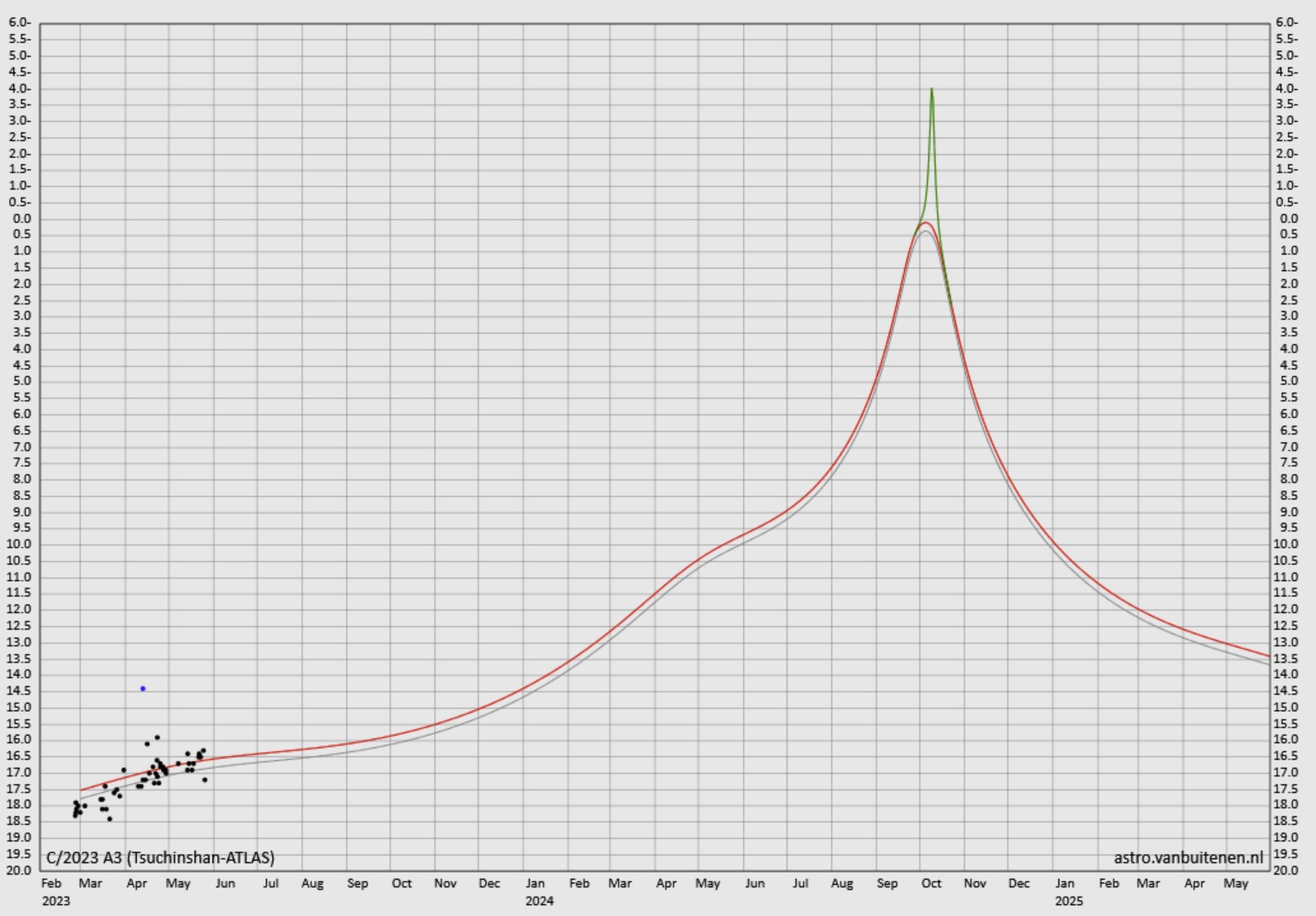The image size is (1316, 916).
Task: Click the Dec label before Jan 2025
Action: coord(1019,884)
